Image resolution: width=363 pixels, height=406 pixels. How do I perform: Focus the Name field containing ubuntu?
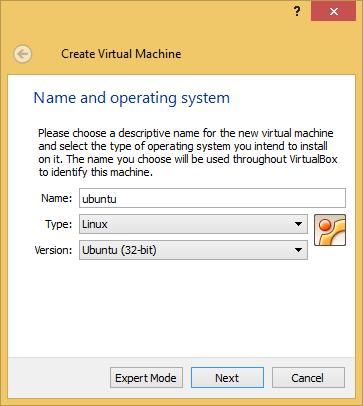(x=212, y=198)
